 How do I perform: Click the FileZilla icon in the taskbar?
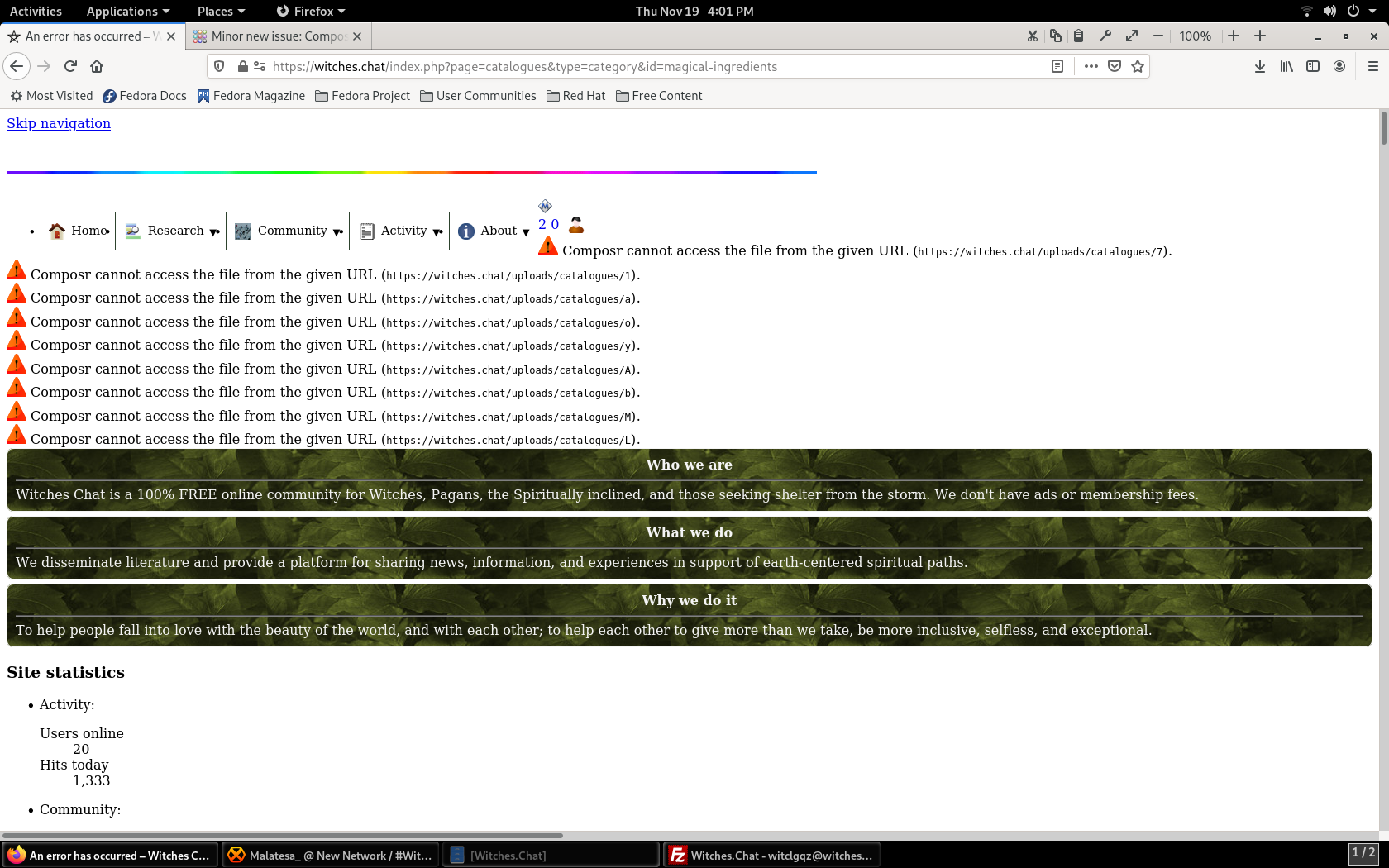point(677,855)
